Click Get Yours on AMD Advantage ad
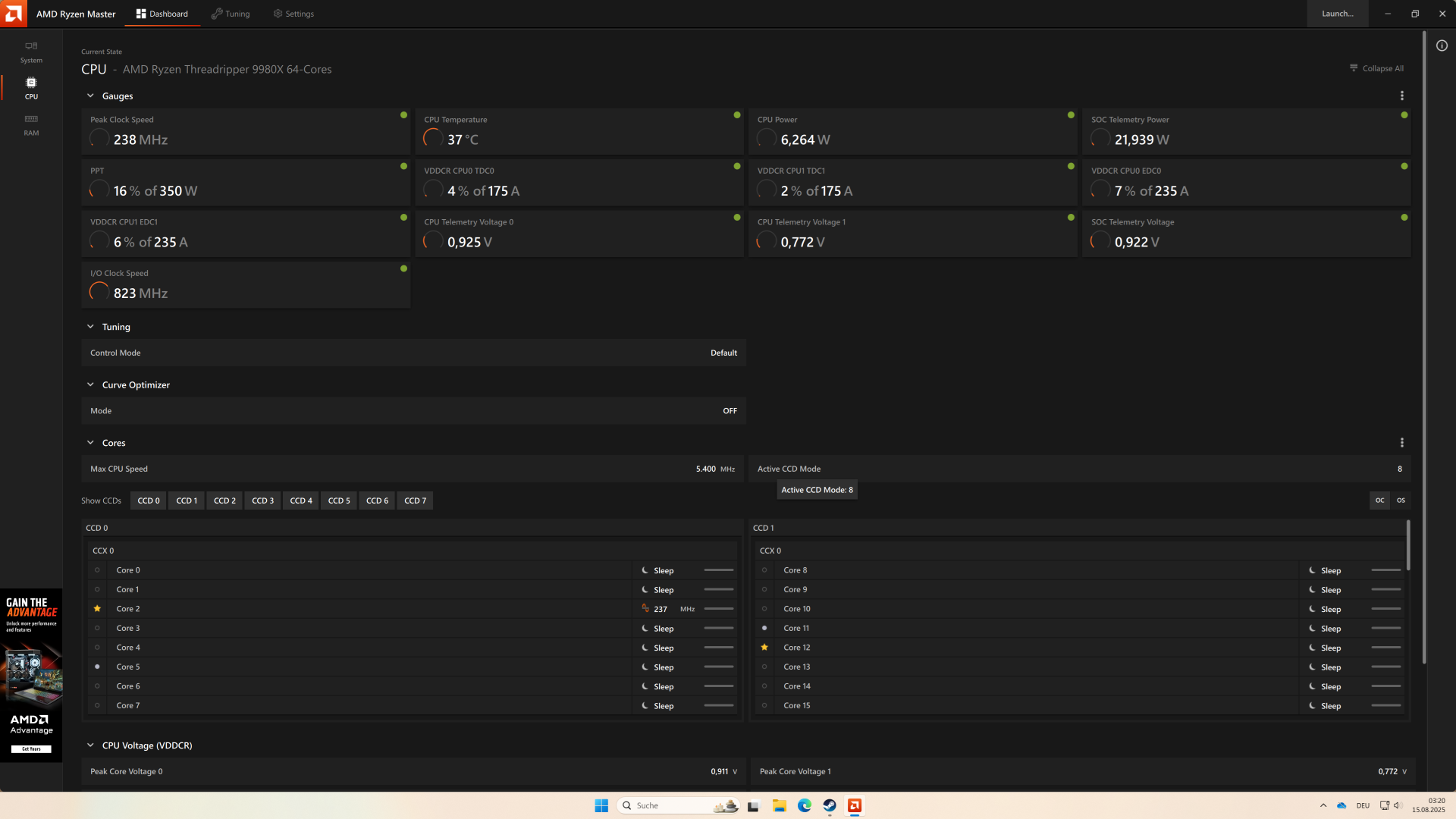Screen dimensions: 1456x819 pyautogui.click(x=31, y=748)
